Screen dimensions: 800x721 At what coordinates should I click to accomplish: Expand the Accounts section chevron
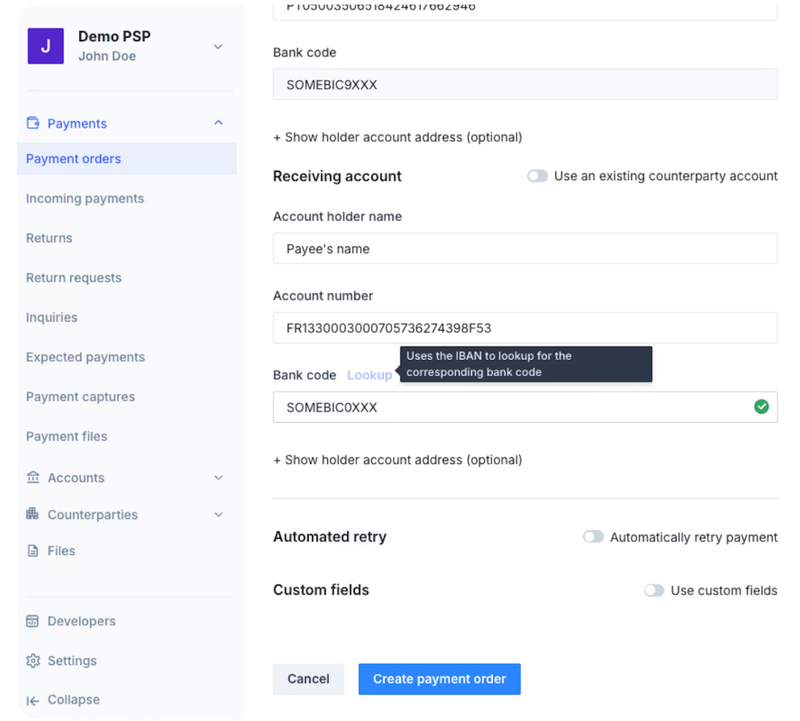219,478
